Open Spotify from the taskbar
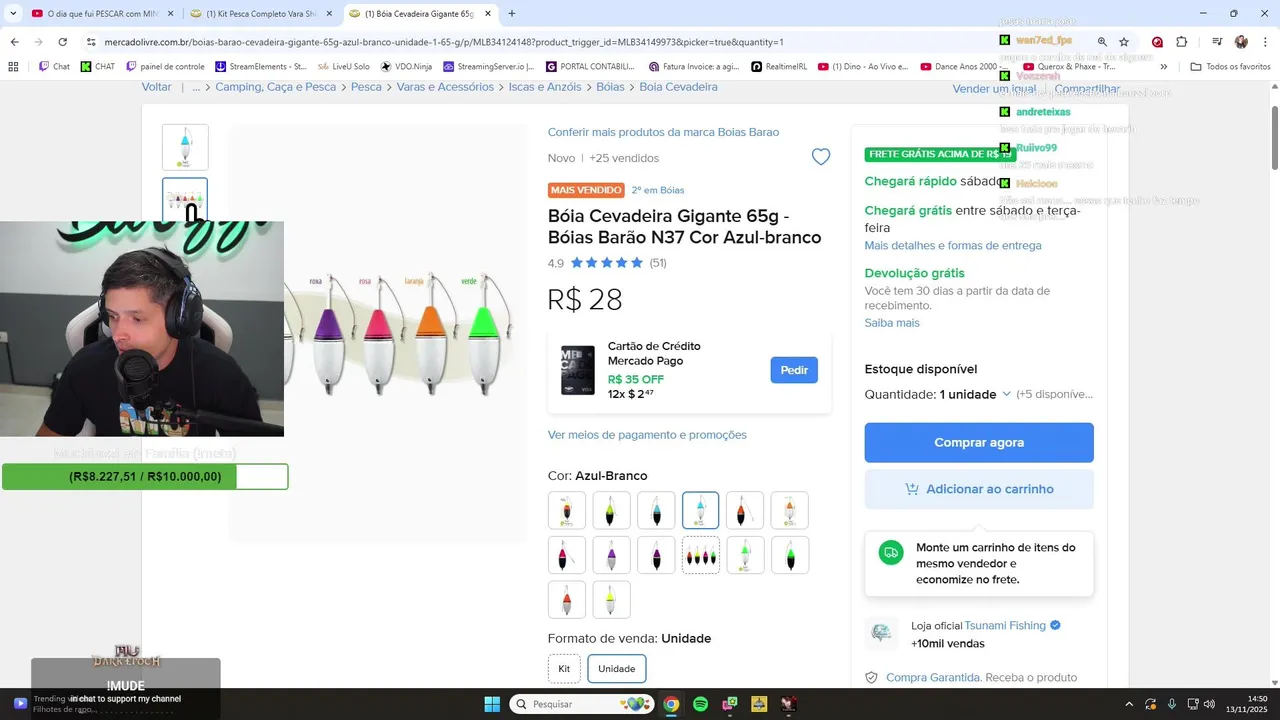 (701, 704)
